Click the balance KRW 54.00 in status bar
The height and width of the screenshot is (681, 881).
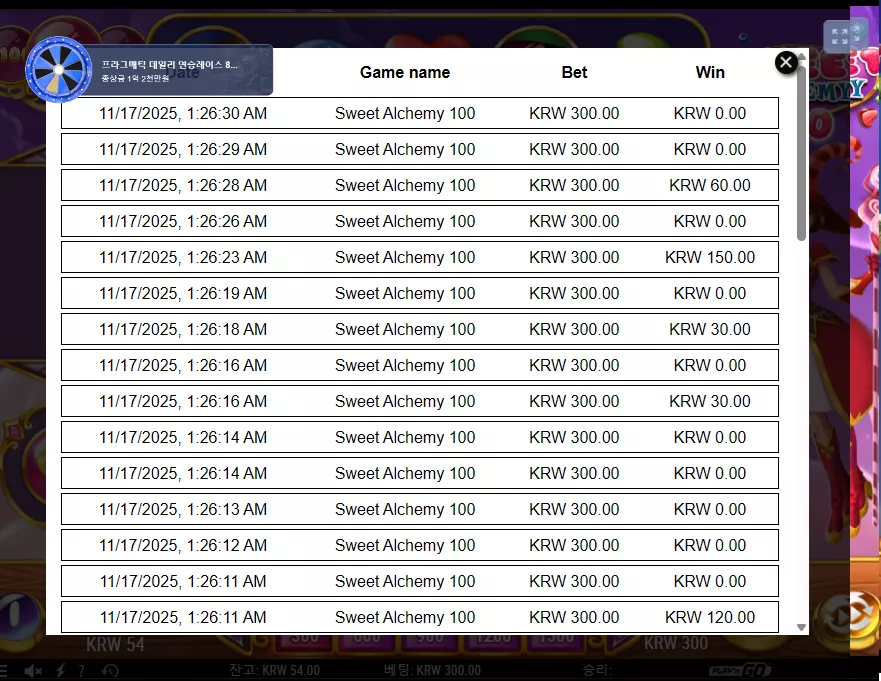coord(274,670)
